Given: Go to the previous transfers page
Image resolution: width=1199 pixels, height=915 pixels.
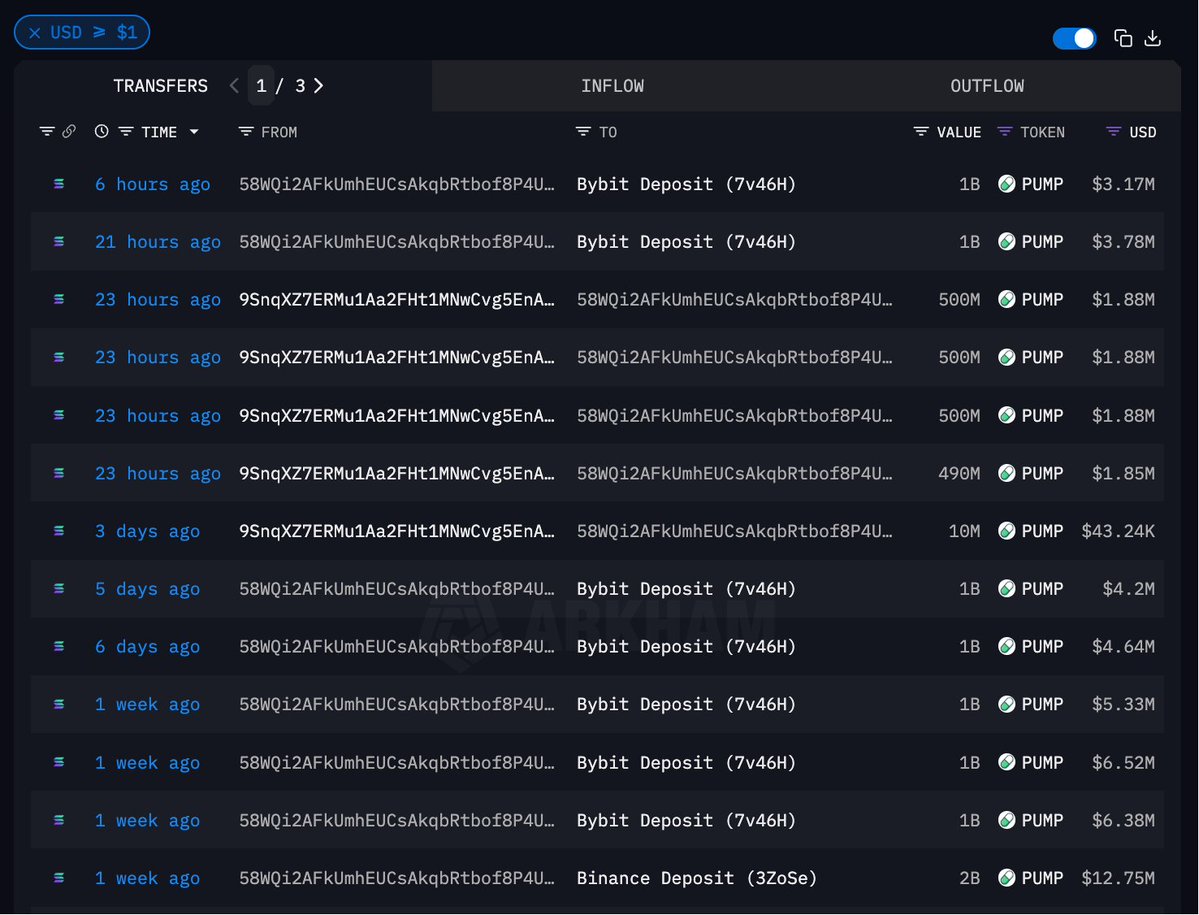Looking at the screenshot, I should click(234, 86).
